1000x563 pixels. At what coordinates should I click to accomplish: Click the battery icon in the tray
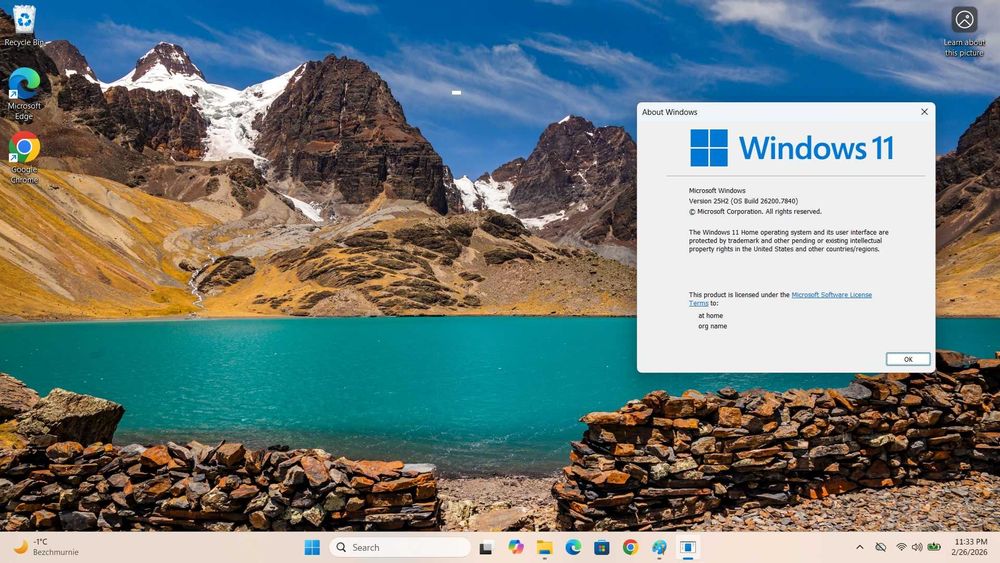pyautogui.click(x=934, y=547)
